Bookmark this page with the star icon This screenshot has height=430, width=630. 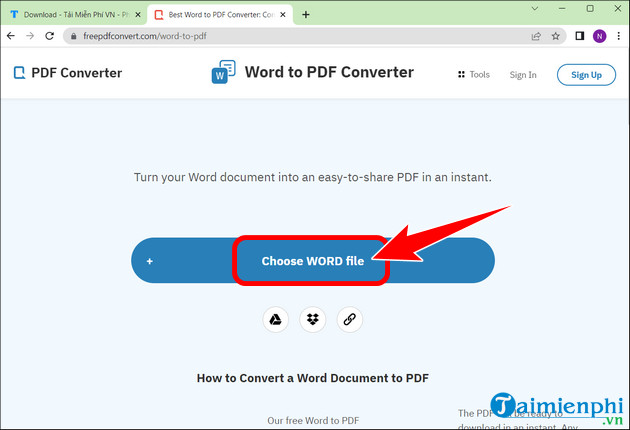pos(556,37)
